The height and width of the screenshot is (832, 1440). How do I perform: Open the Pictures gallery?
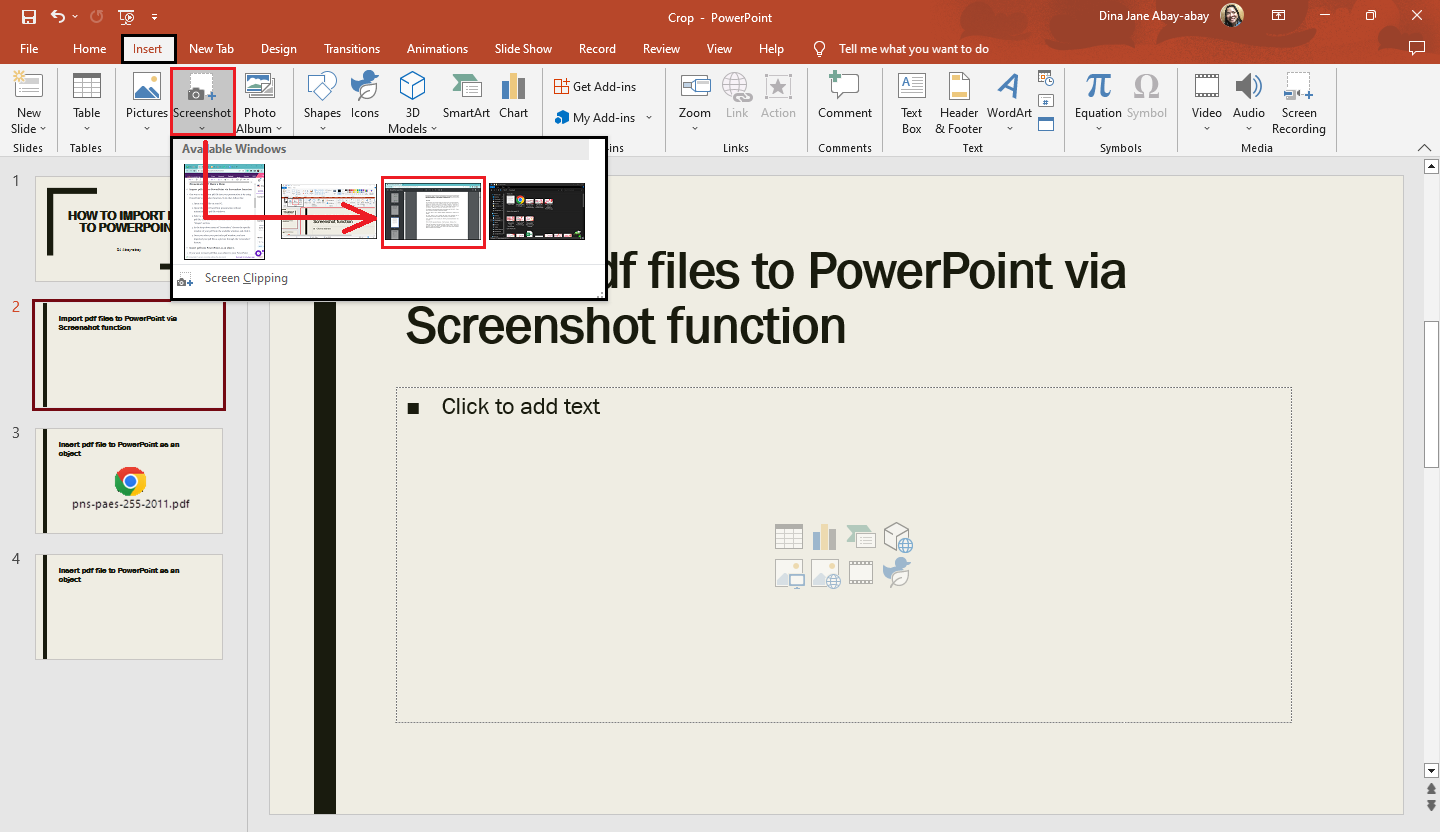click(x=146, y=100)
